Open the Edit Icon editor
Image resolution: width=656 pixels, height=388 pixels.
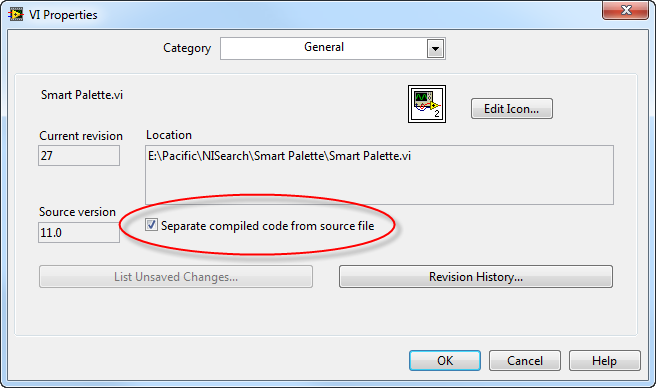512,109
